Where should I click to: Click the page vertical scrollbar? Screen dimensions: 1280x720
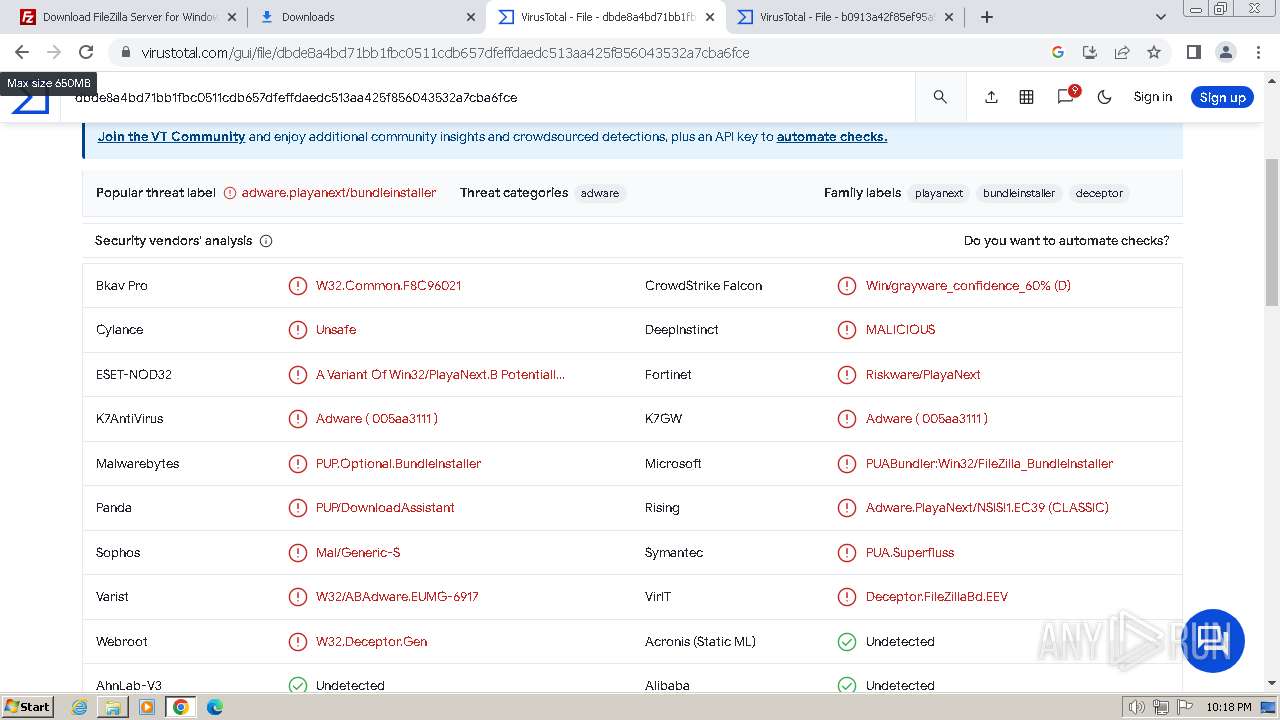click(x=1272, y=232)
